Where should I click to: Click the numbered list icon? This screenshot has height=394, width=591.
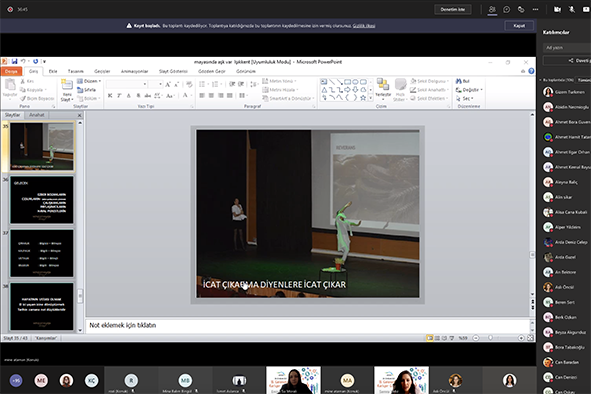pyautogui.click(x=216, y=84)
